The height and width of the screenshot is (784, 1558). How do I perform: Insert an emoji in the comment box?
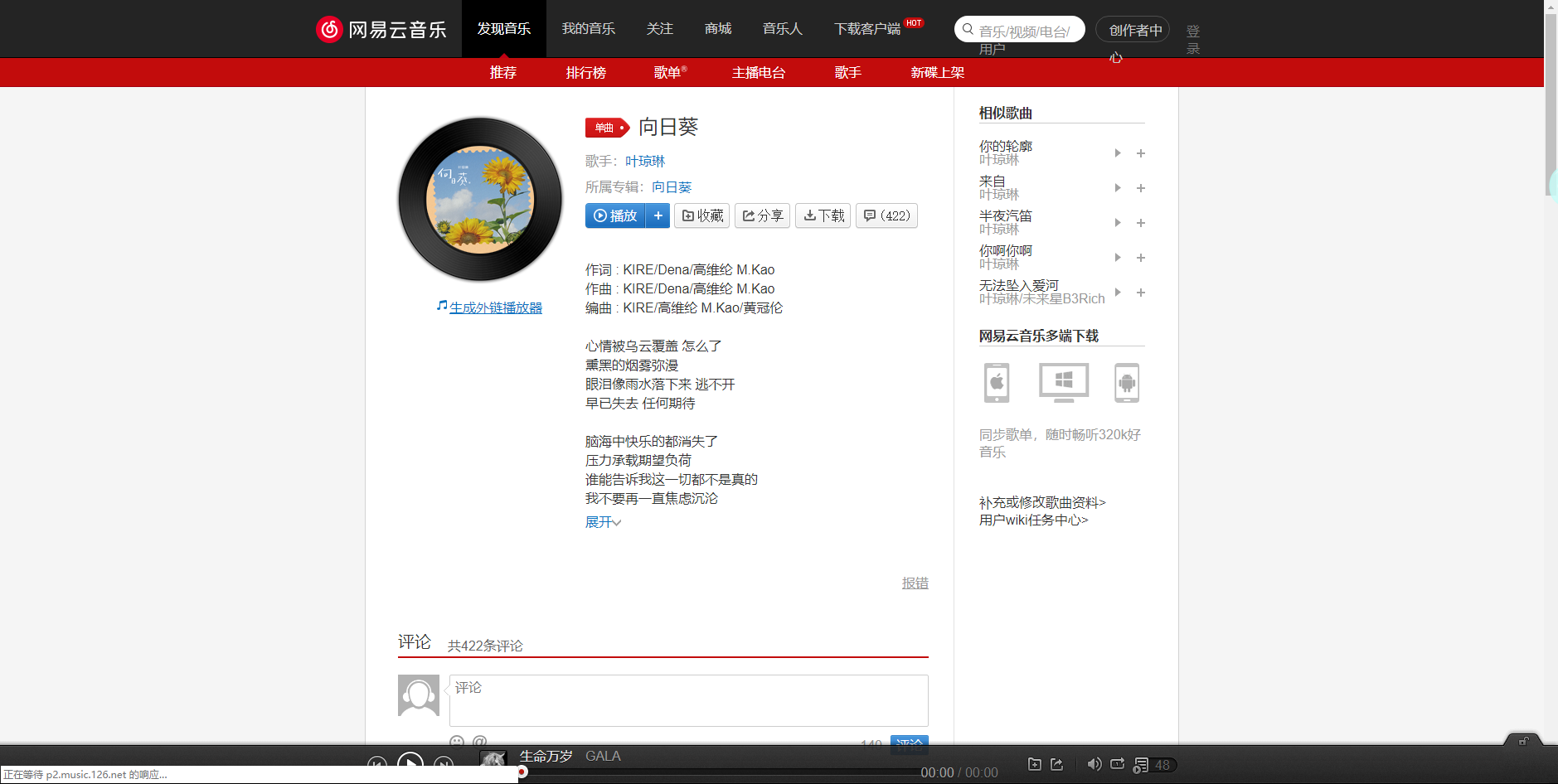pos(457,741)
